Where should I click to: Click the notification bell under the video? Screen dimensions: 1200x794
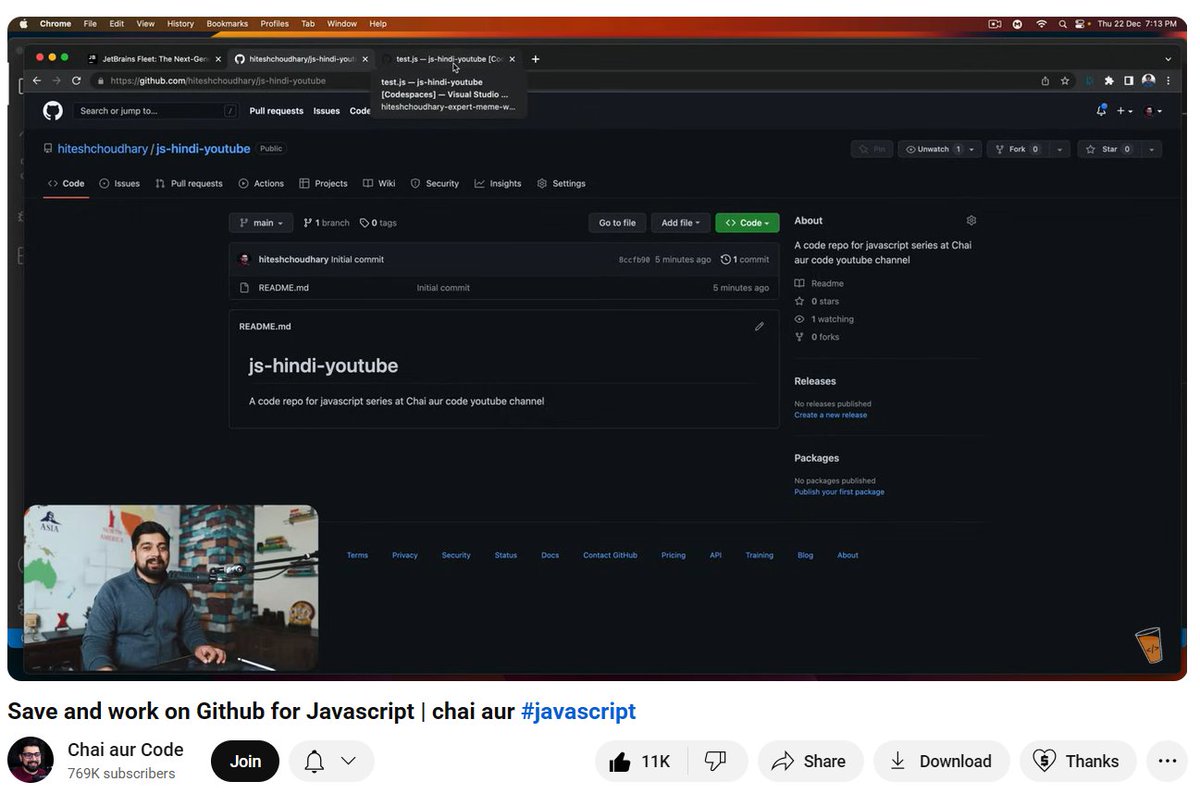point(314,762)
